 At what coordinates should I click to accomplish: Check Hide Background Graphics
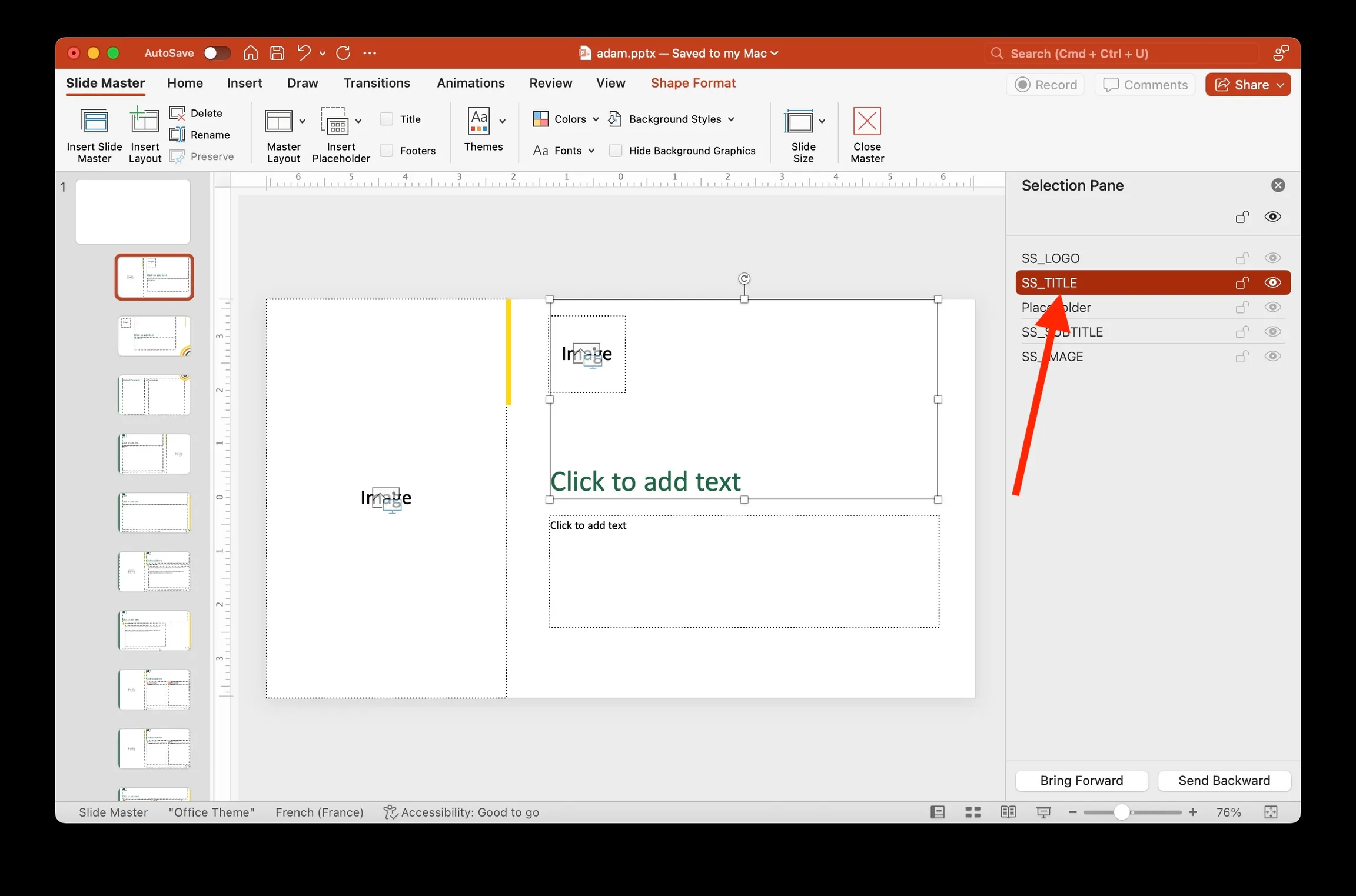616,151
